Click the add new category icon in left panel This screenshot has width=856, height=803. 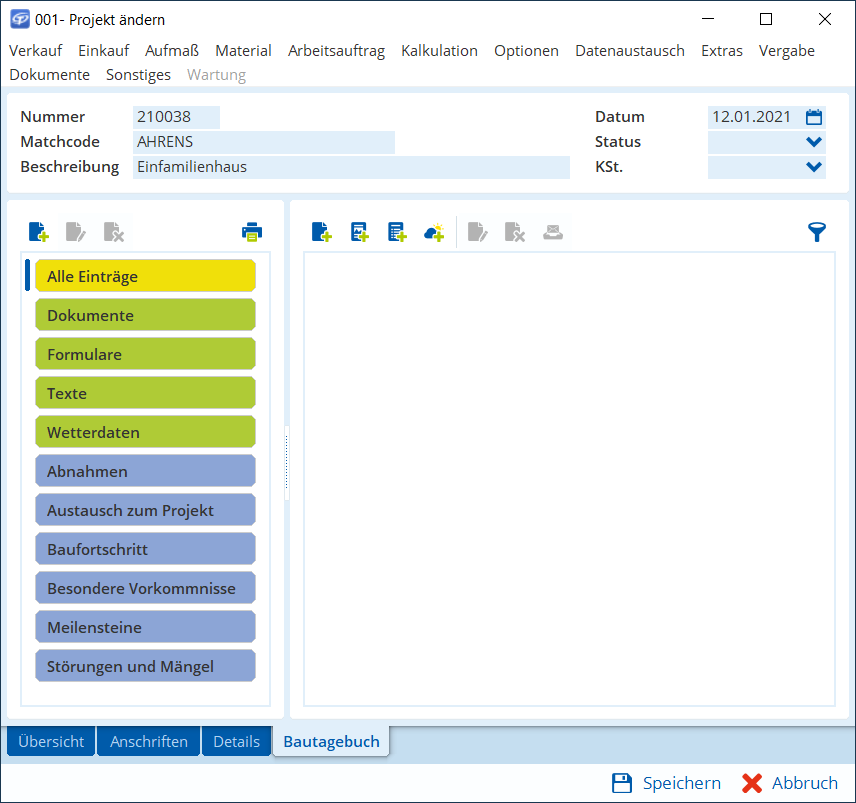[39, 232]
